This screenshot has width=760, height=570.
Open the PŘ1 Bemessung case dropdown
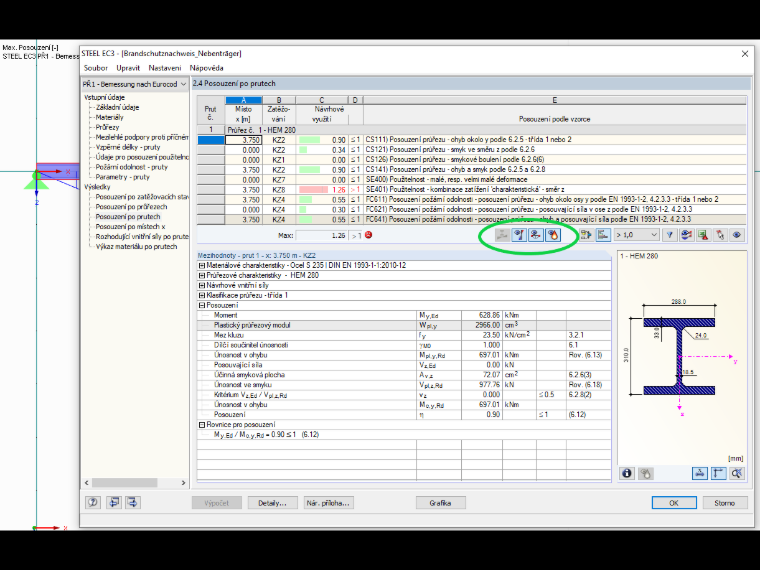click(134, 84)
